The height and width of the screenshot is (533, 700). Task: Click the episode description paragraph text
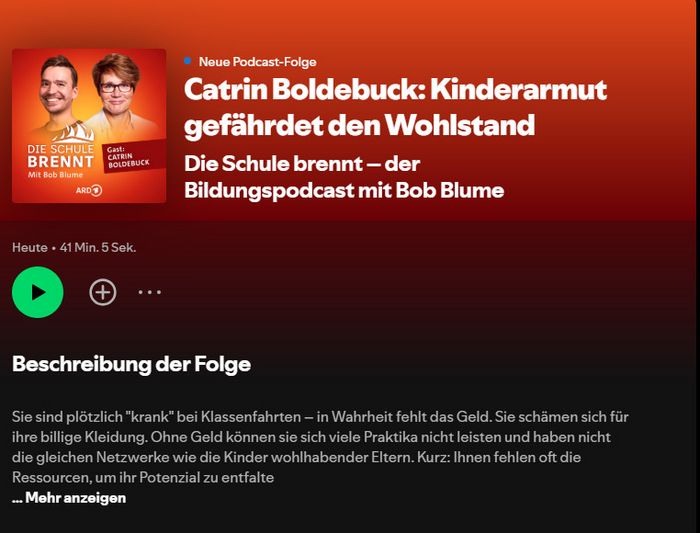coord(320,447)
